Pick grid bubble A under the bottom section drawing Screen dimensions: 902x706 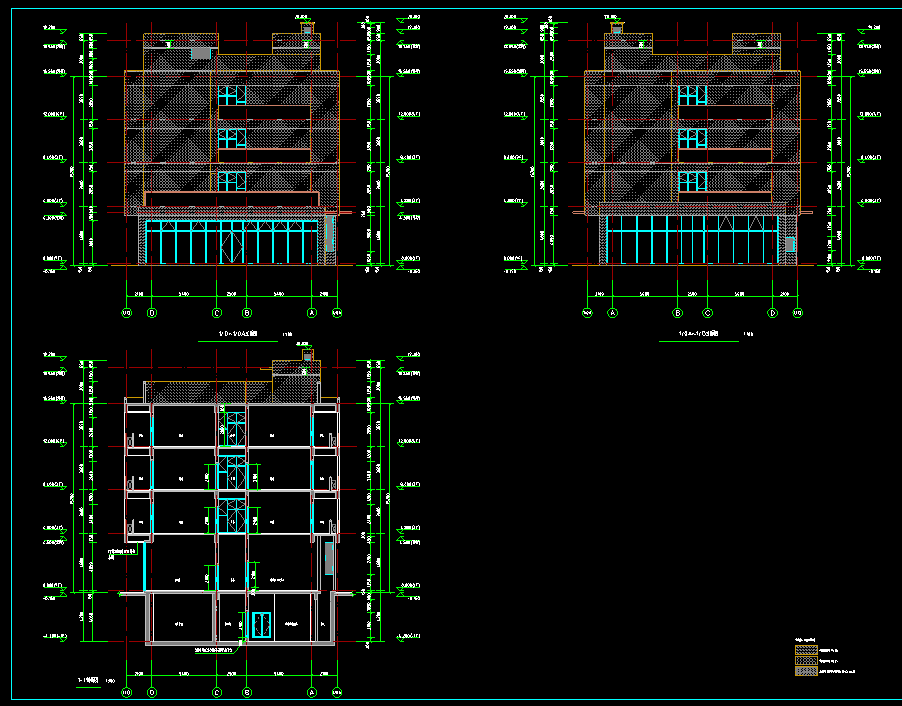312,692
